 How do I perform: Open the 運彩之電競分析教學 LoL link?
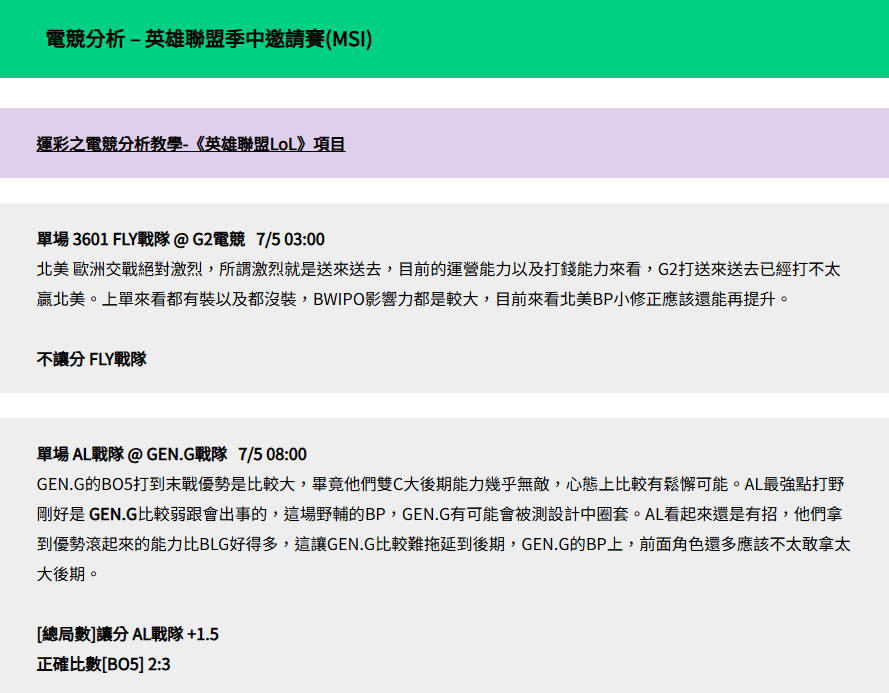(190, 144)
